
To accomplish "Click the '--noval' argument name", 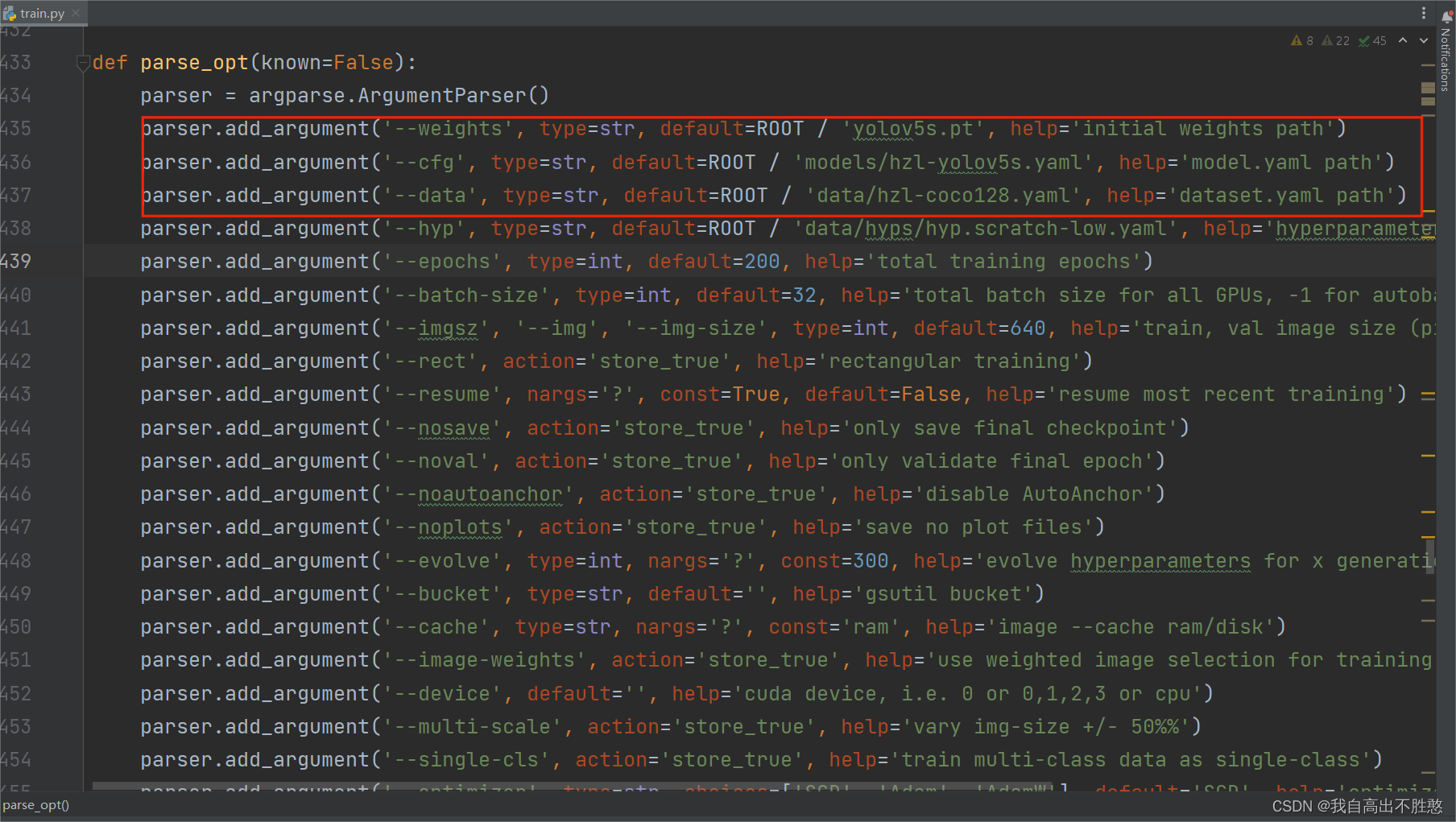I will (x=436, y=461).
